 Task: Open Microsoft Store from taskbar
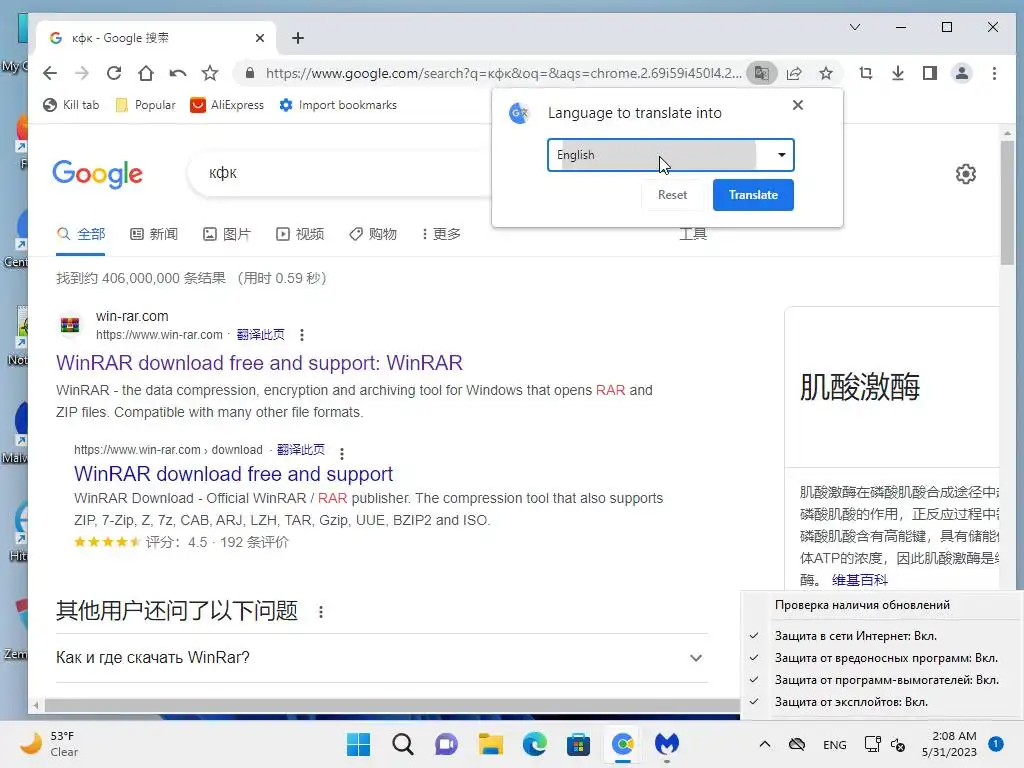coord(578,744)
